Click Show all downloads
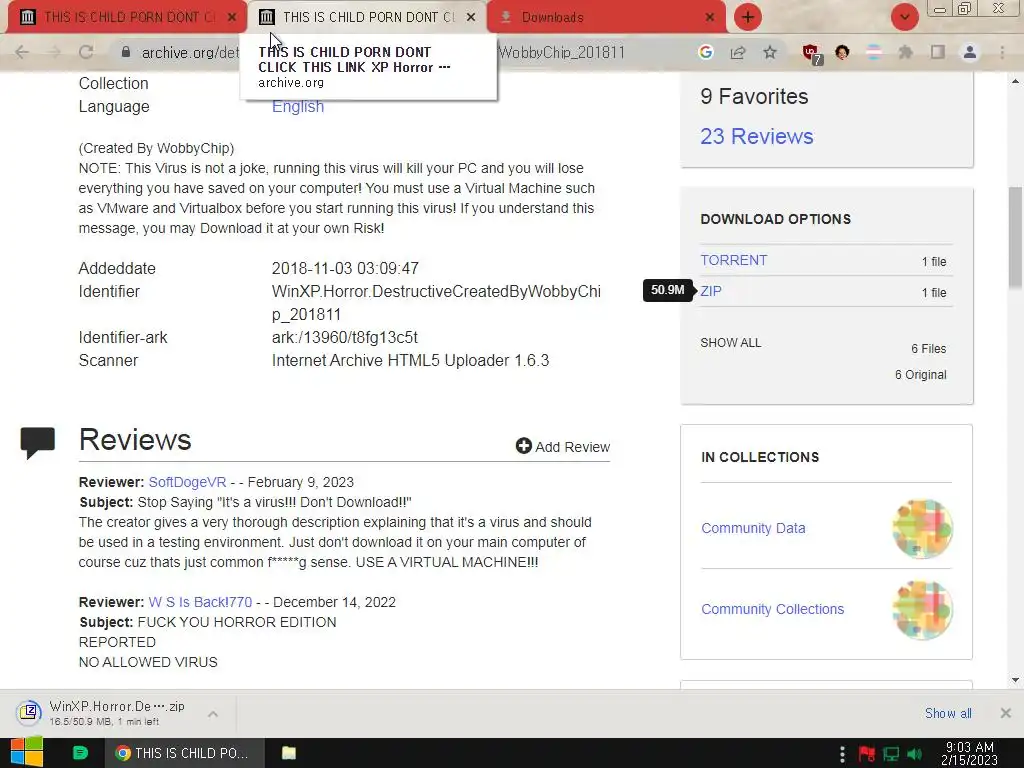Image resolution: width=1024 pixels, height=768 pixels. coord(948,713)
